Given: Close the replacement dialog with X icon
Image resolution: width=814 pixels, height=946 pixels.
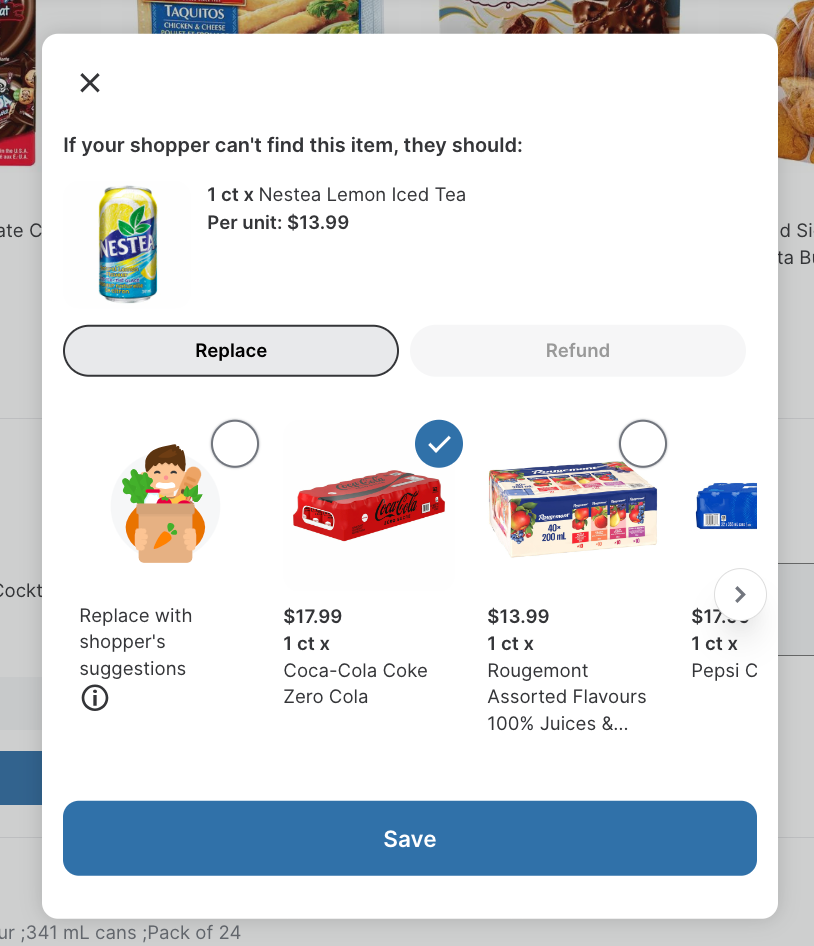Looking at the screenshot, I should (x=90, y=83).
